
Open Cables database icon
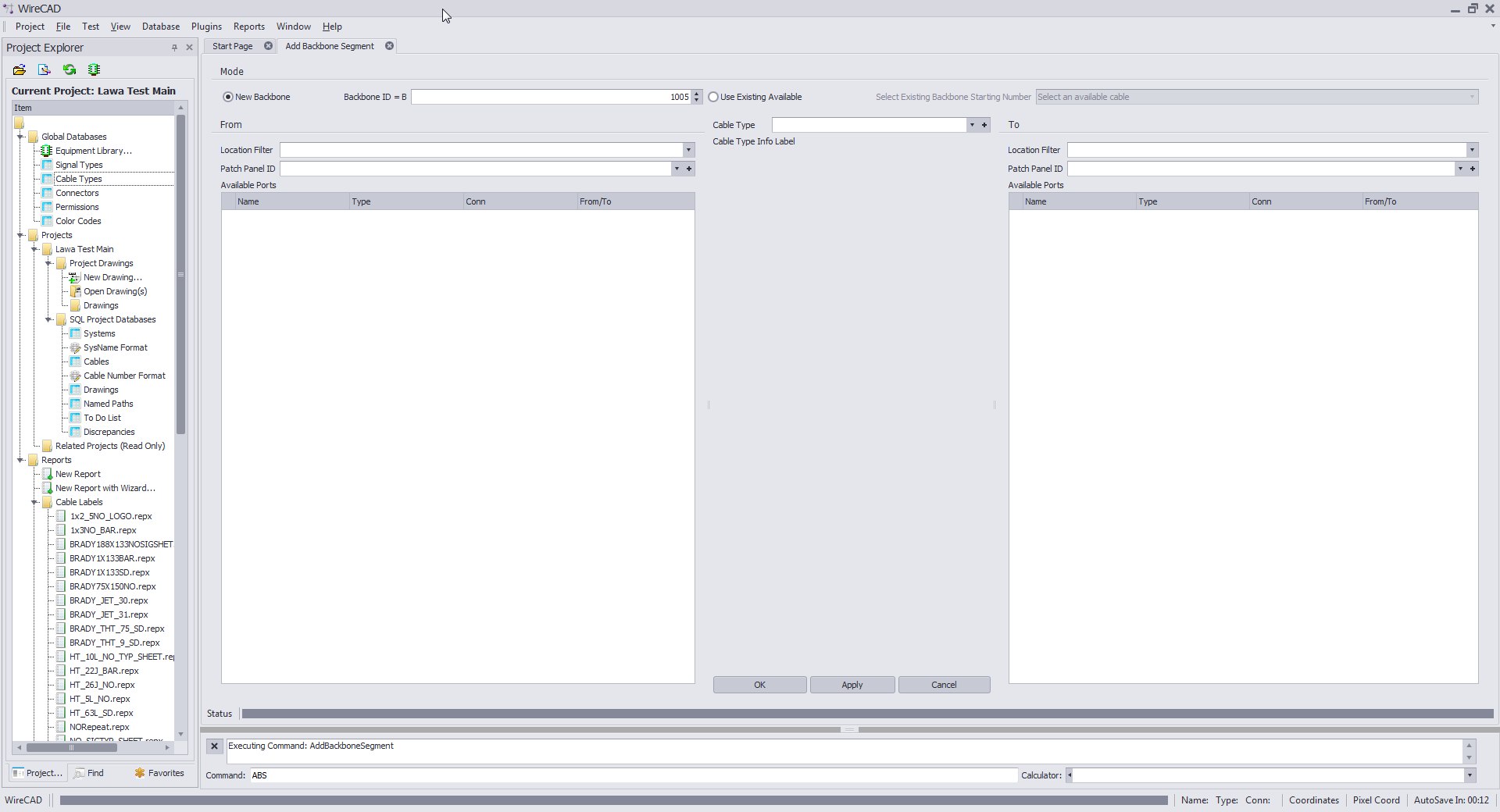click(75, 361)
